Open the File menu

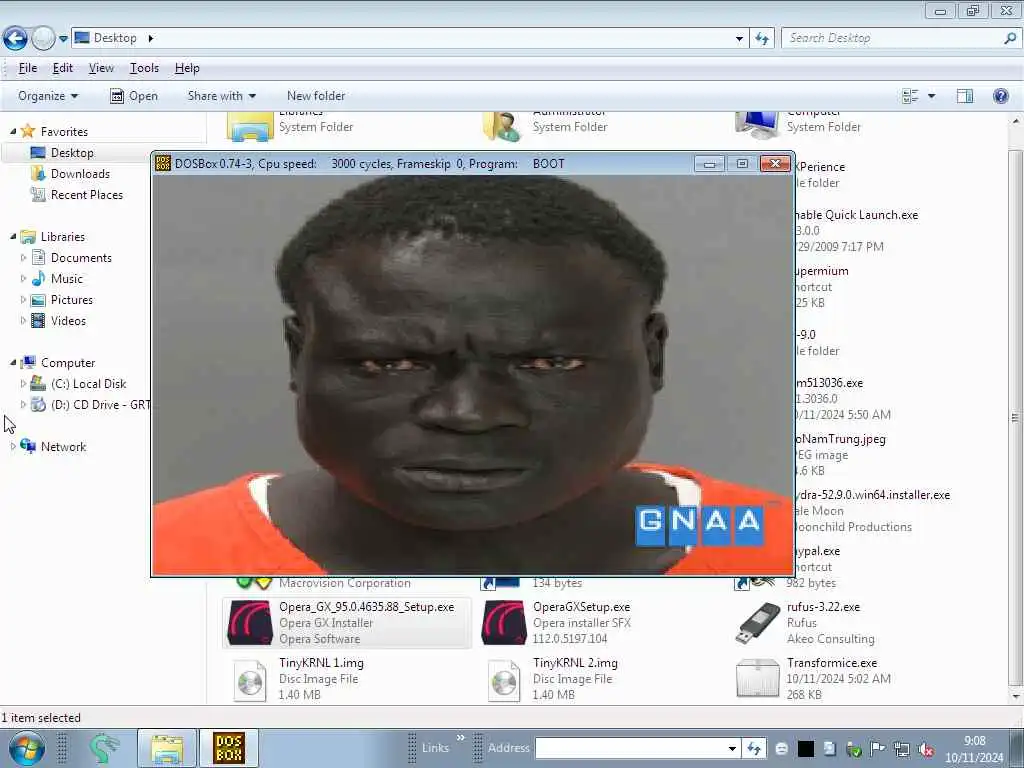pyautogui.click(x=27, y=68)
